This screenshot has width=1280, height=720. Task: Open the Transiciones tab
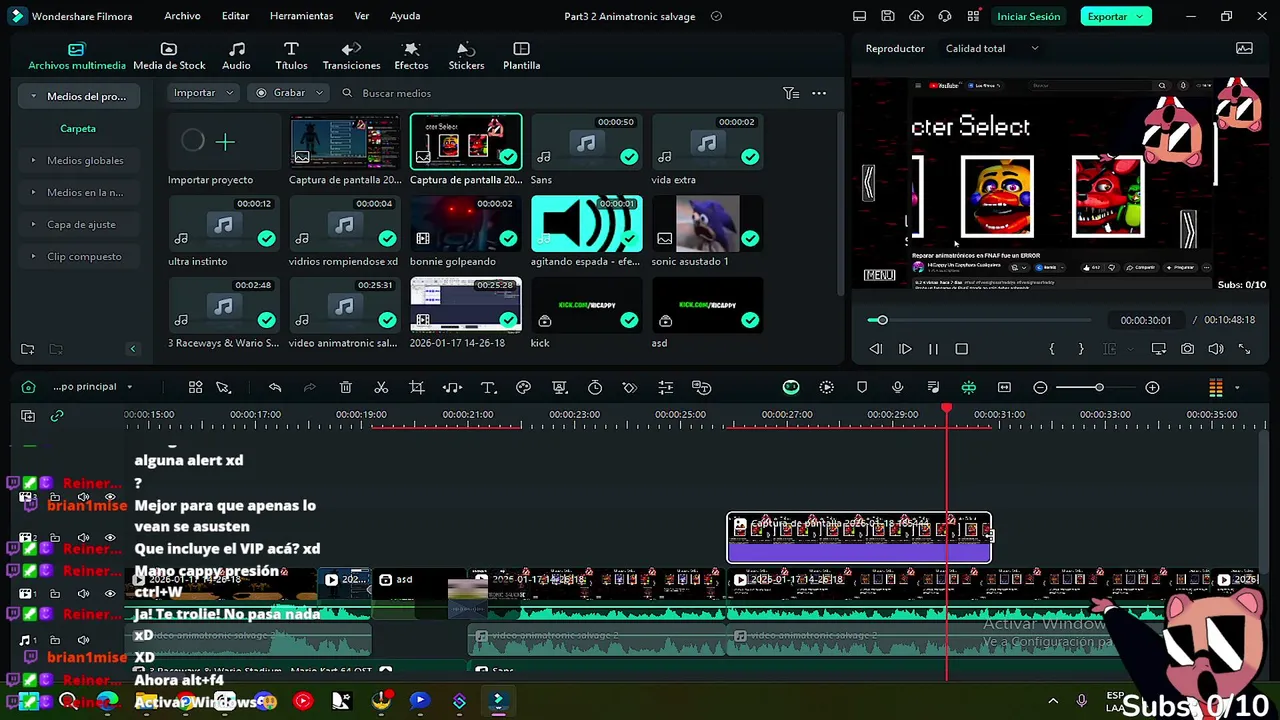[x=351, y=56]
